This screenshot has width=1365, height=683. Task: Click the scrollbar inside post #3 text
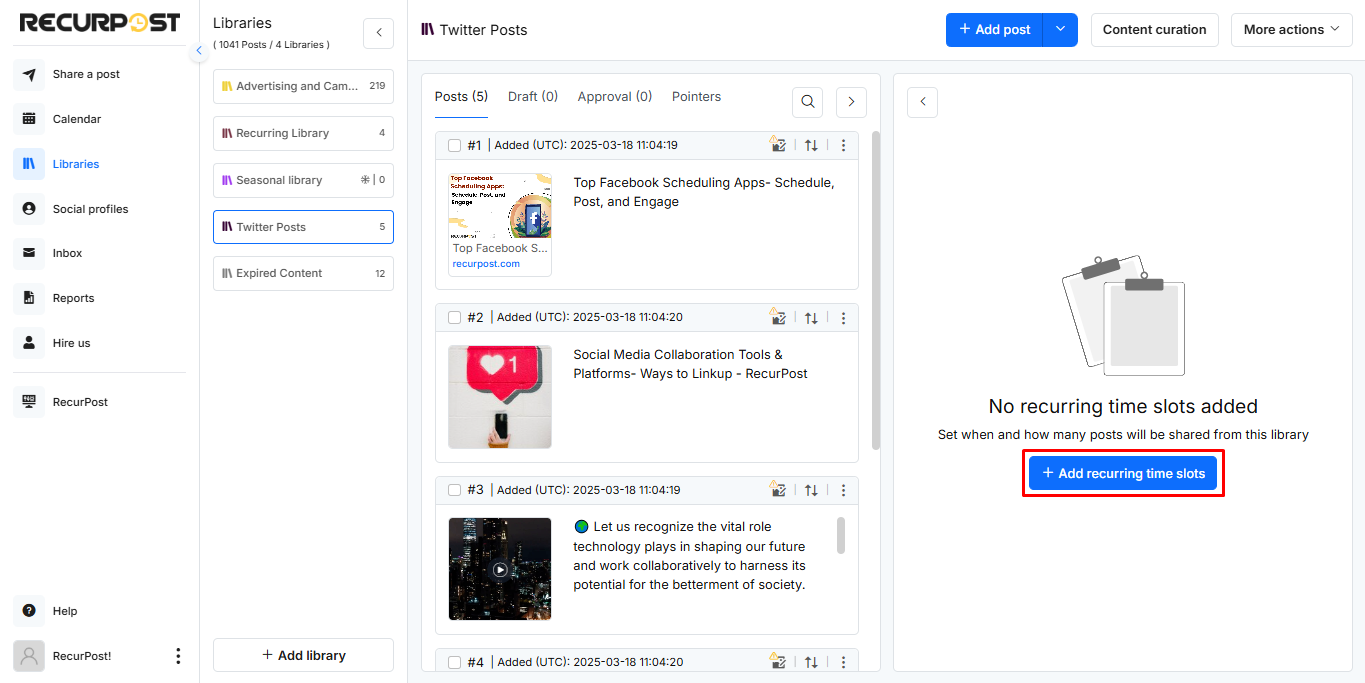(x=841, y=535)
